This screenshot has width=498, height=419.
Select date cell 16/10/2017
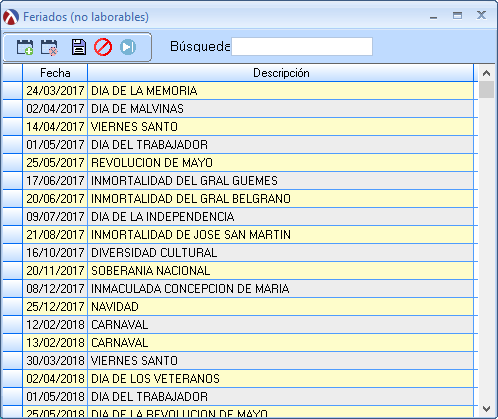pos(55,253)
